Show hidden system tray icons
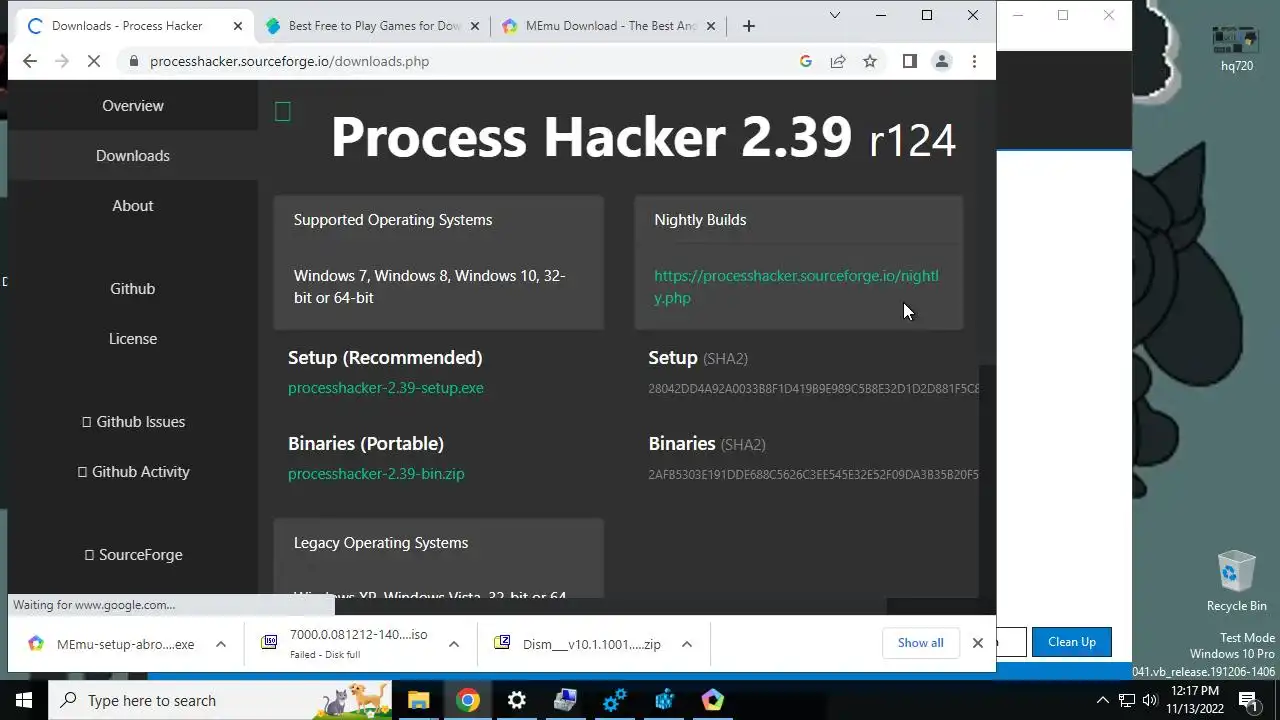Screen dimensions: 1280x720 [x=1103, y=700]
